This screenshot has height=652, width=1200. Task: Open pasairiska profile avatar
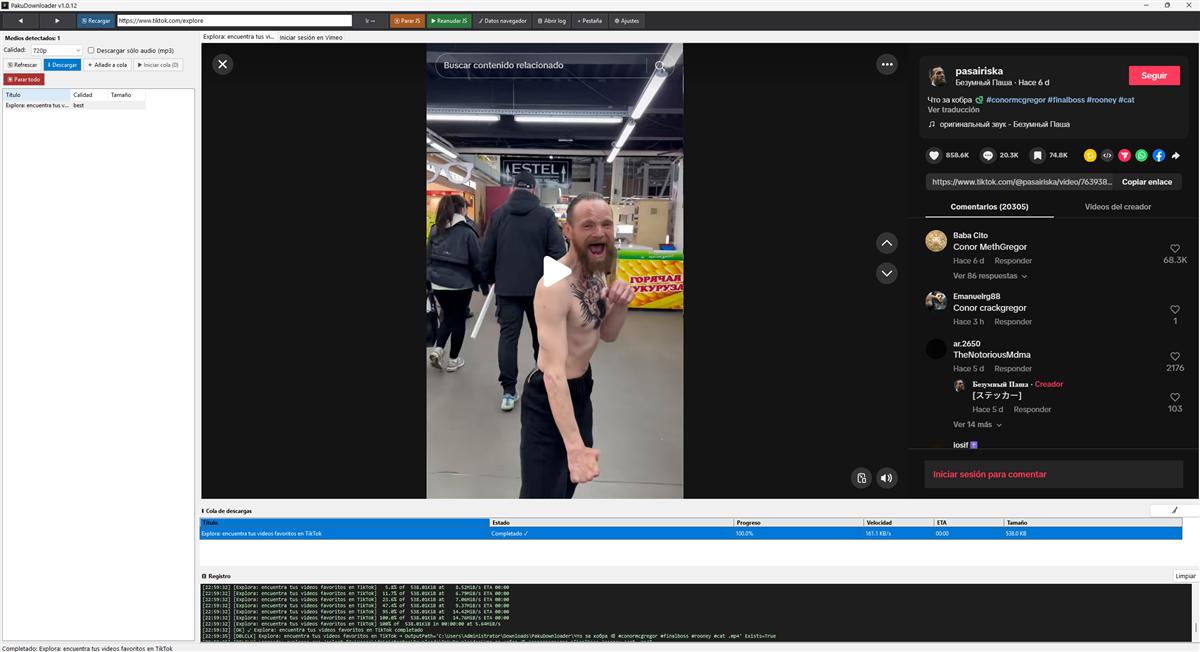pos(937,77)
